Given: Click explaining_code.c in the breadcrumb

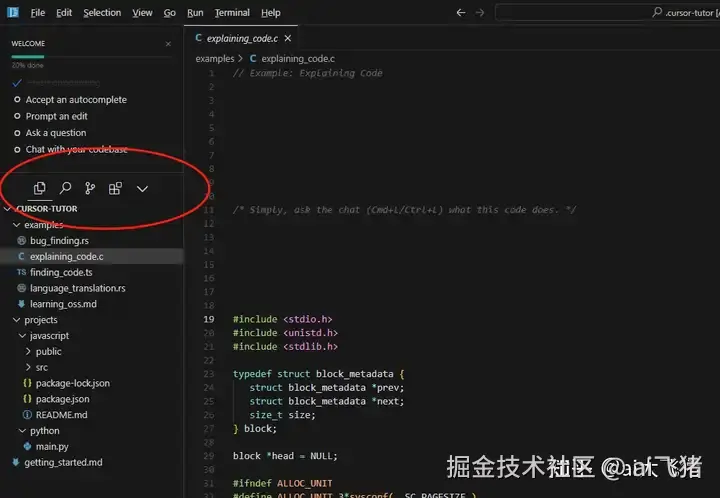Looking at the screenshot, I should pyautogui.click(x=298, y=59).
